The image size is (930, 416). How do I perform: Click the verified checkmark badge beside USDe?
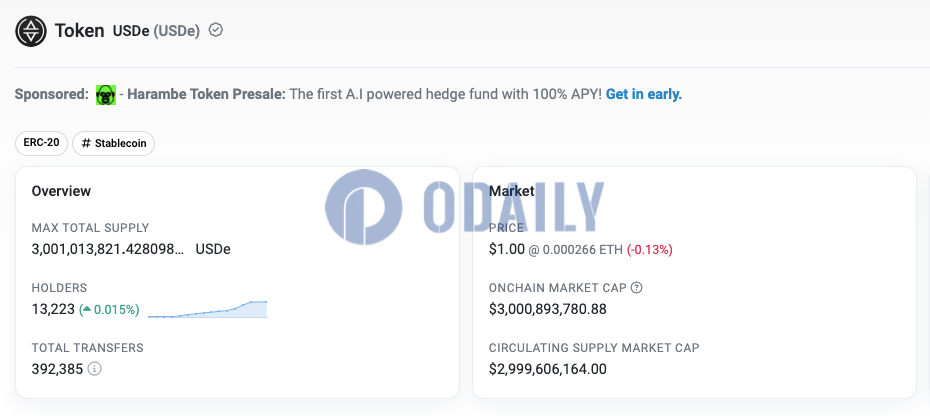216,30
